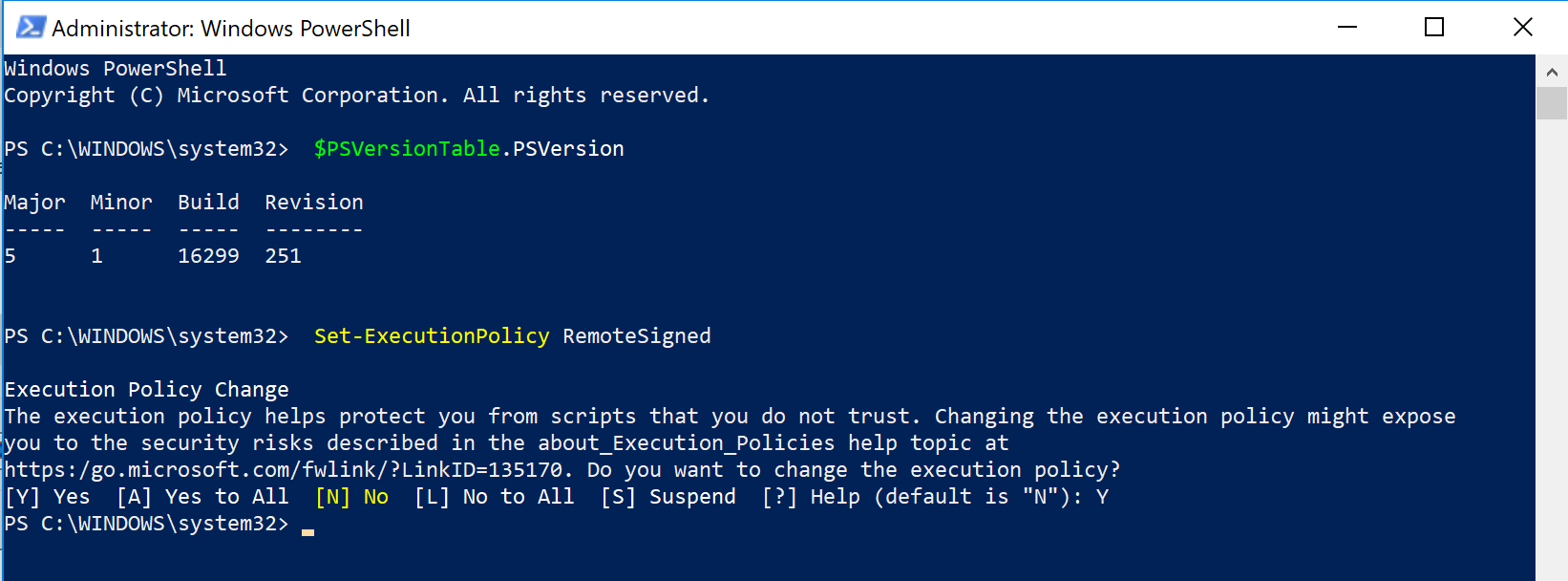The height and width of the screenshot is (581, 1568).
Task: Minimize the PowerShell window
Action: point(1347,28)
